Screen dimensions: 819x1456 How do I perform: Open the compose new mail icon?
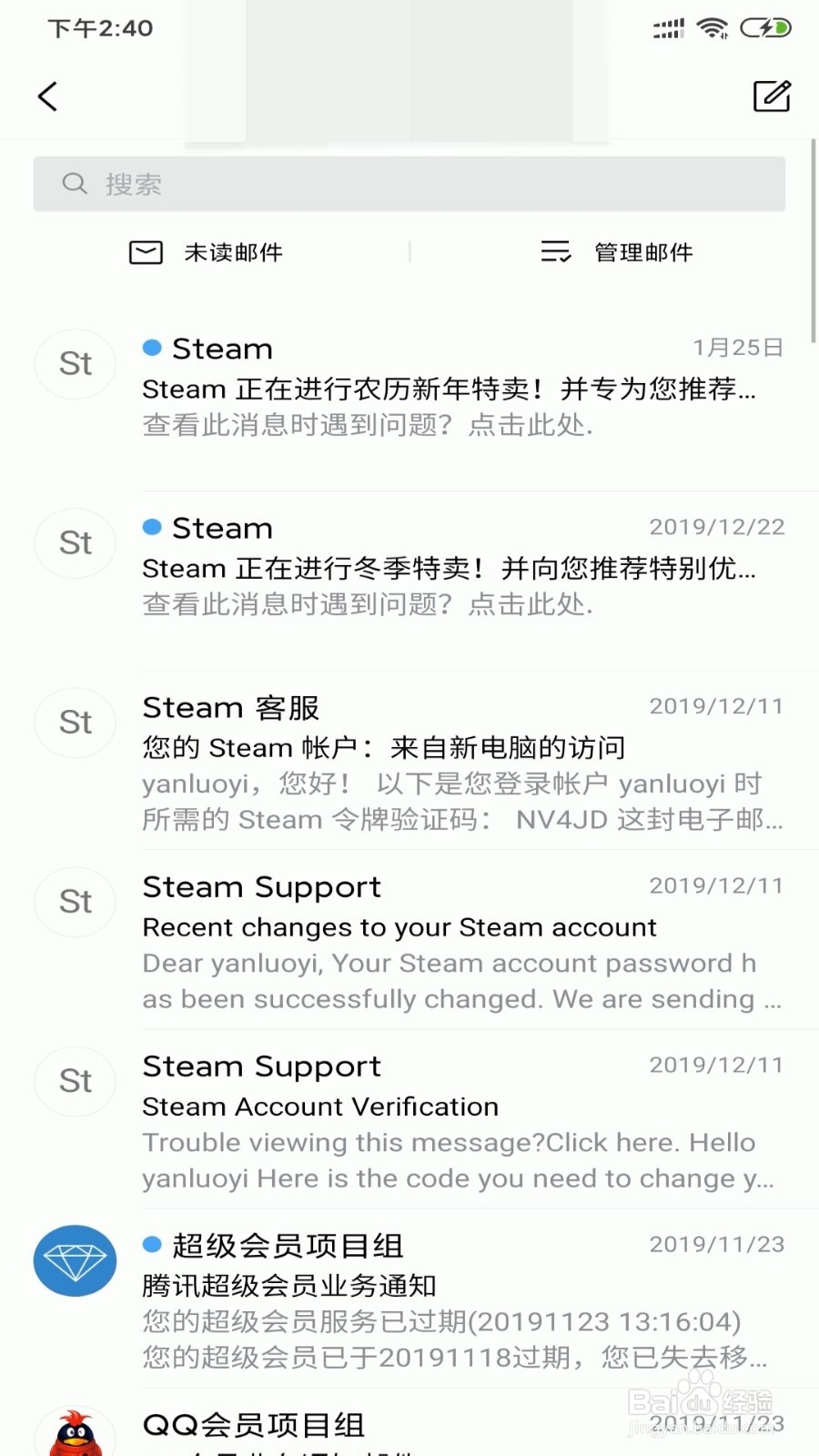[772, 96]
